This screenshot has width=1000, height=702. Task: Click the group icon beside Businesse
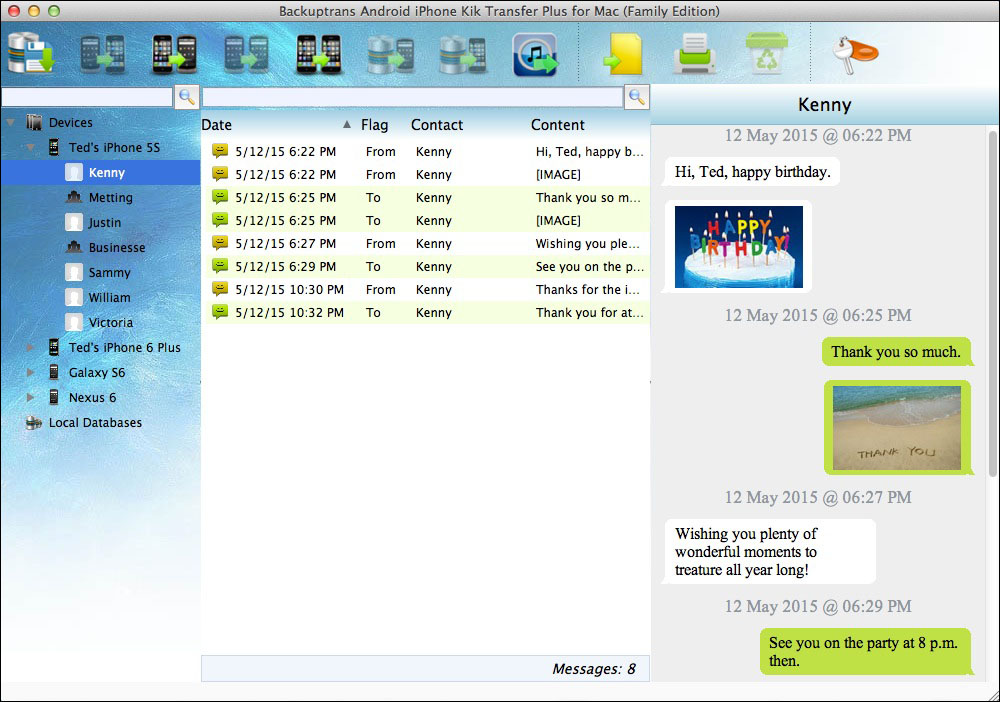(x=74, y=247)
